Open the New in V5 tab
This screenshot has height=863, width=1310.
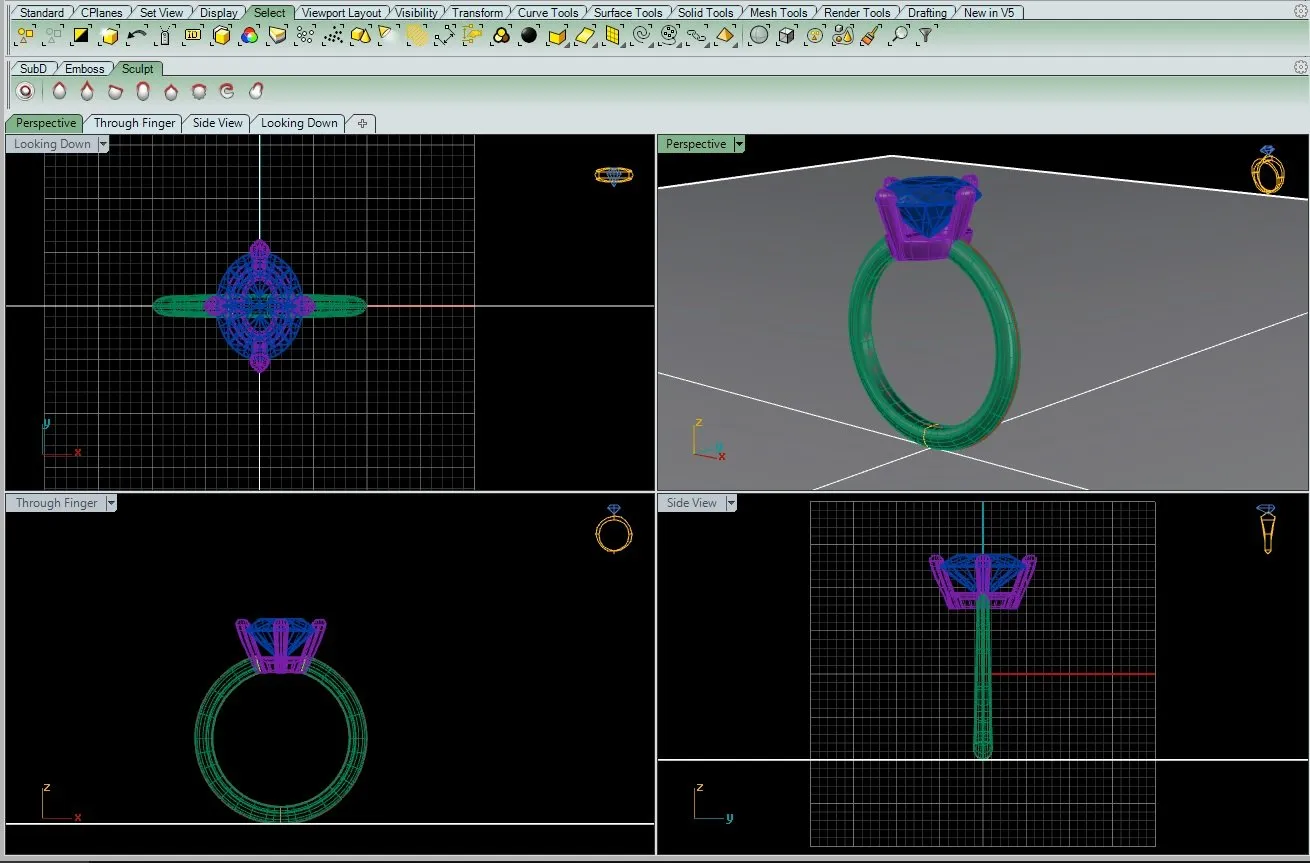(988, 13)
